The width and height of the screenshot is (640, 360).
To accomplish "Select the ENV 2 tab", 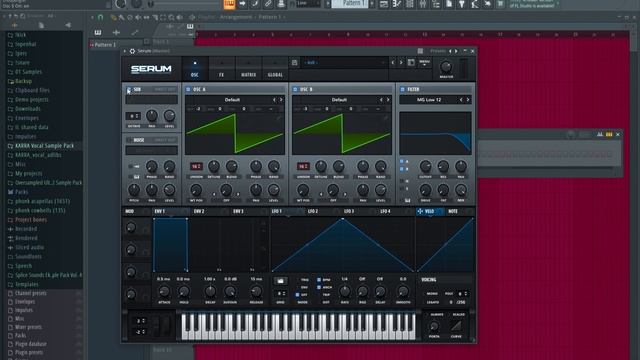I will coord(199,211).
